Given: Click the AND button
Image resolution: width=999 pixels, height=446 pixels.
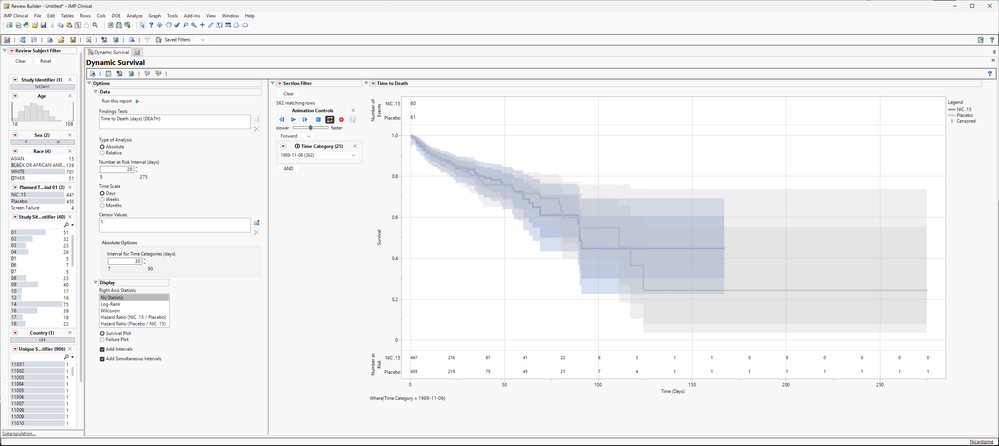Looking at the screenshot, I should pos(288,168).
